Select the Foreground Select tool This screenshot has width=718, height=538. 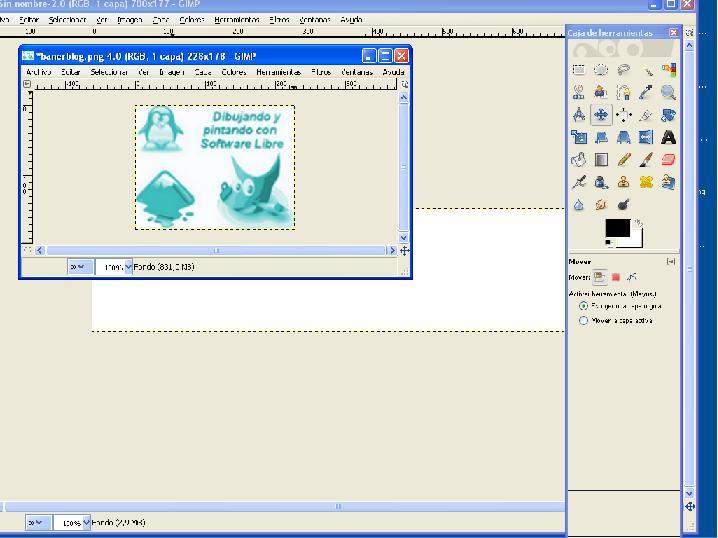(x=601, y=92)
